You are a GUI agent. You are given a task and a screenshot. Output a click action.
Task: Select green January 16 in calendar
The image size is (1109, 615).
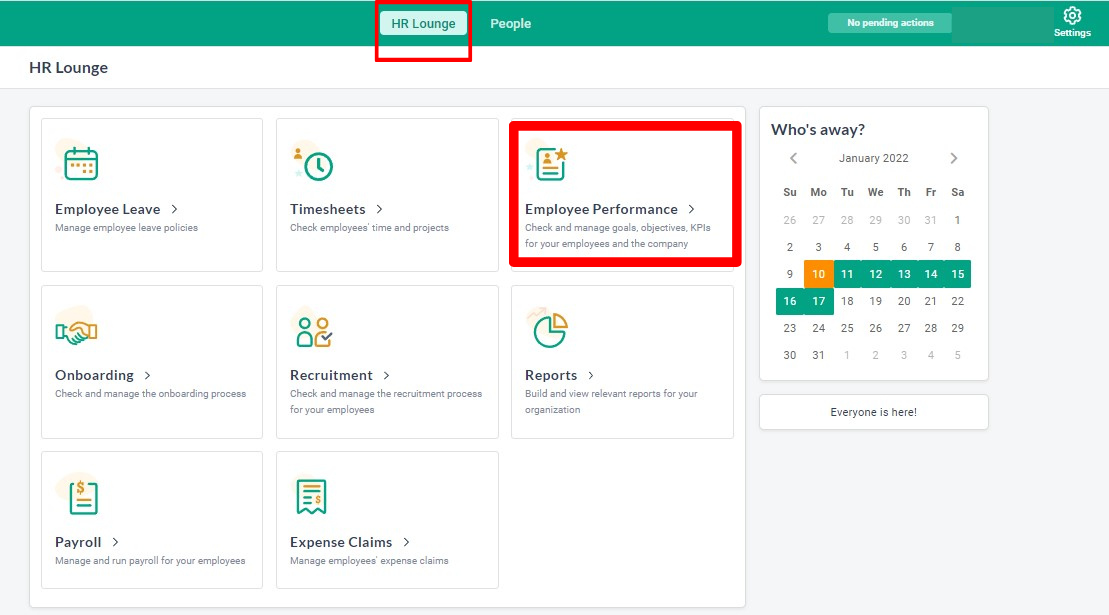tap(790, 301)
